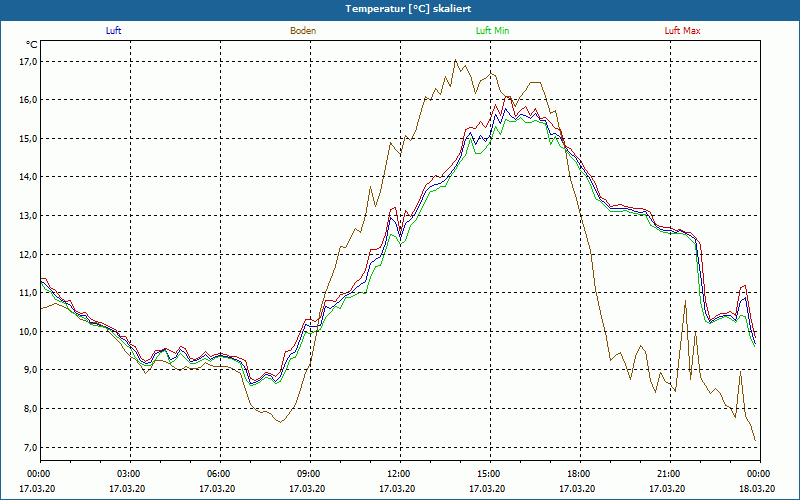Image resolution: width=800 pixels, height=500 pixels.
Task: Click the 9,0 y-axis value
Action: [30, 370]
